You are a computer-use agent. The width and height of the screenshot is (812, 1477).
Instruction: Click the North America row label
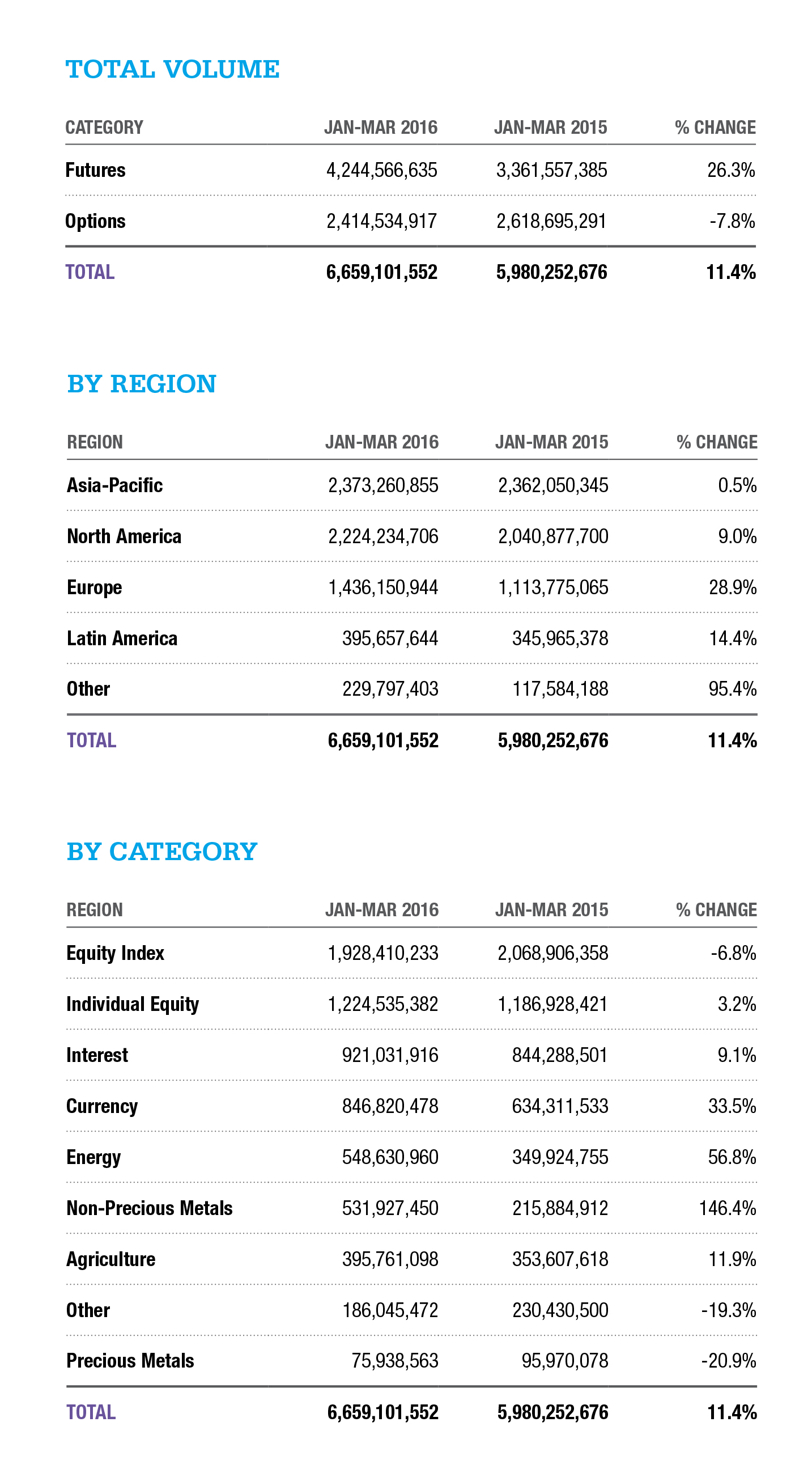124,536
